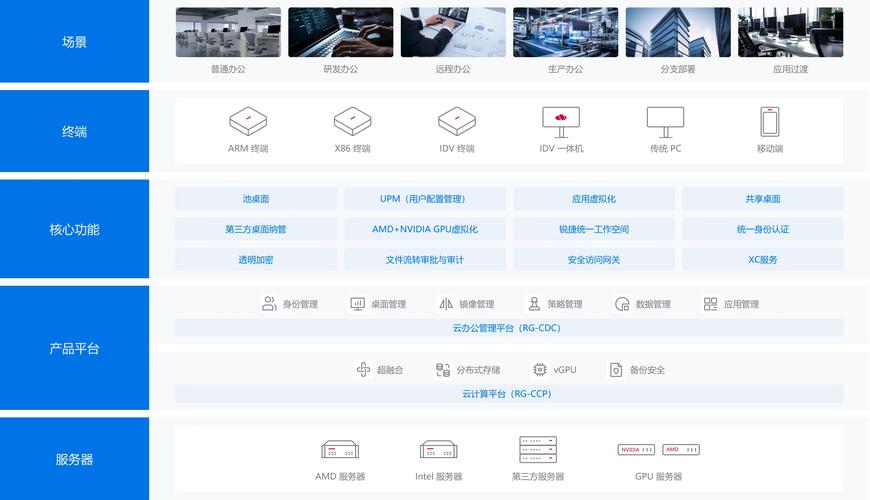The width and height of the screenshot is (870, 500).
Task: Click the 锐捷统一工作空间 button
Action: coord(594,229)
